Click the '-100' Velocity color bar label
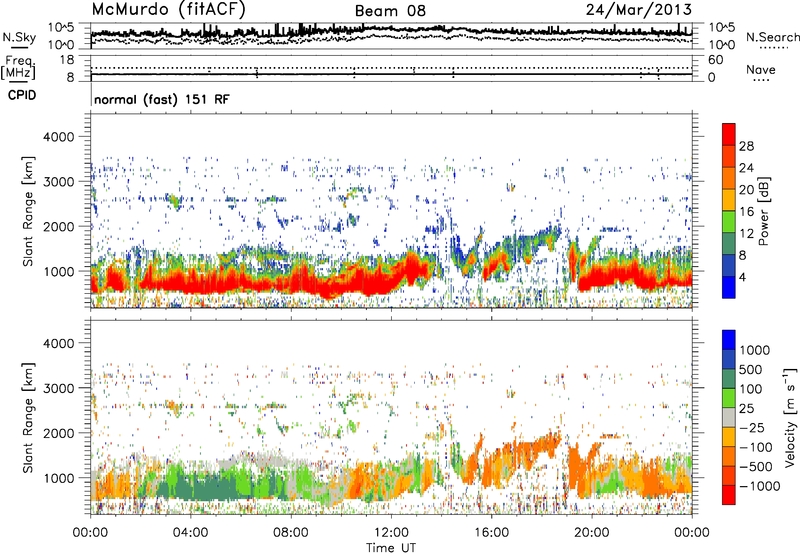The width and height of the screenshot is (800, 554). [x=756, y=447]
